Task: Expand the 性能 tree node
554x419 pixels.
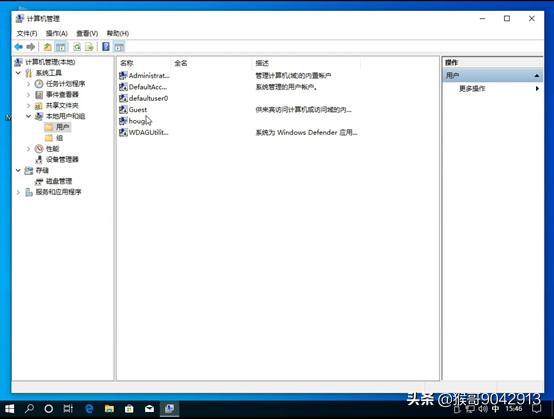Action: [29, 149]
